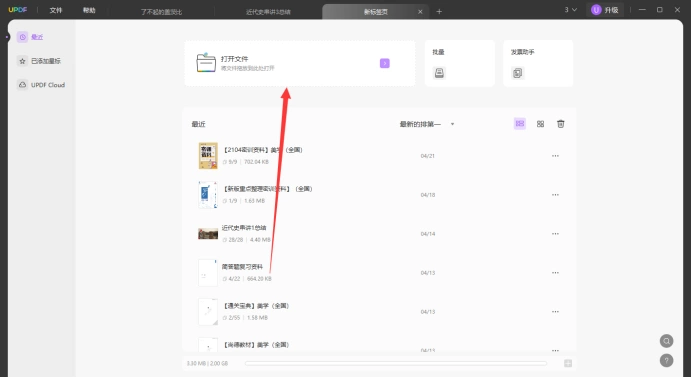Viewport: 691px width, 378px height.
Task: Click the 702.04 KB file size text
Action: 256,162
